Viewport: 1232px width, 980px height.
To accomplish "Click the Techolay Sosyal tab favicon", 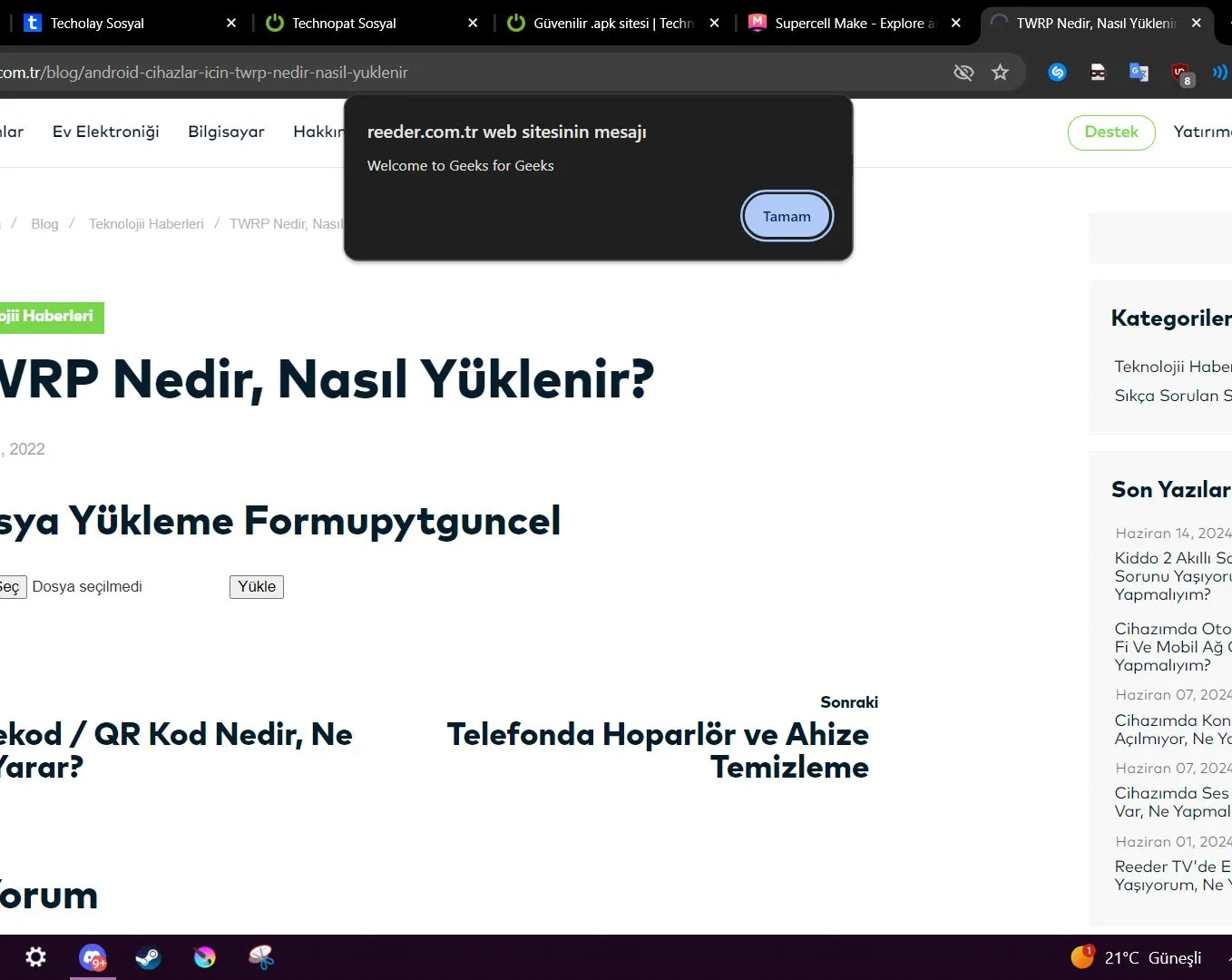I will pos(33,23).
